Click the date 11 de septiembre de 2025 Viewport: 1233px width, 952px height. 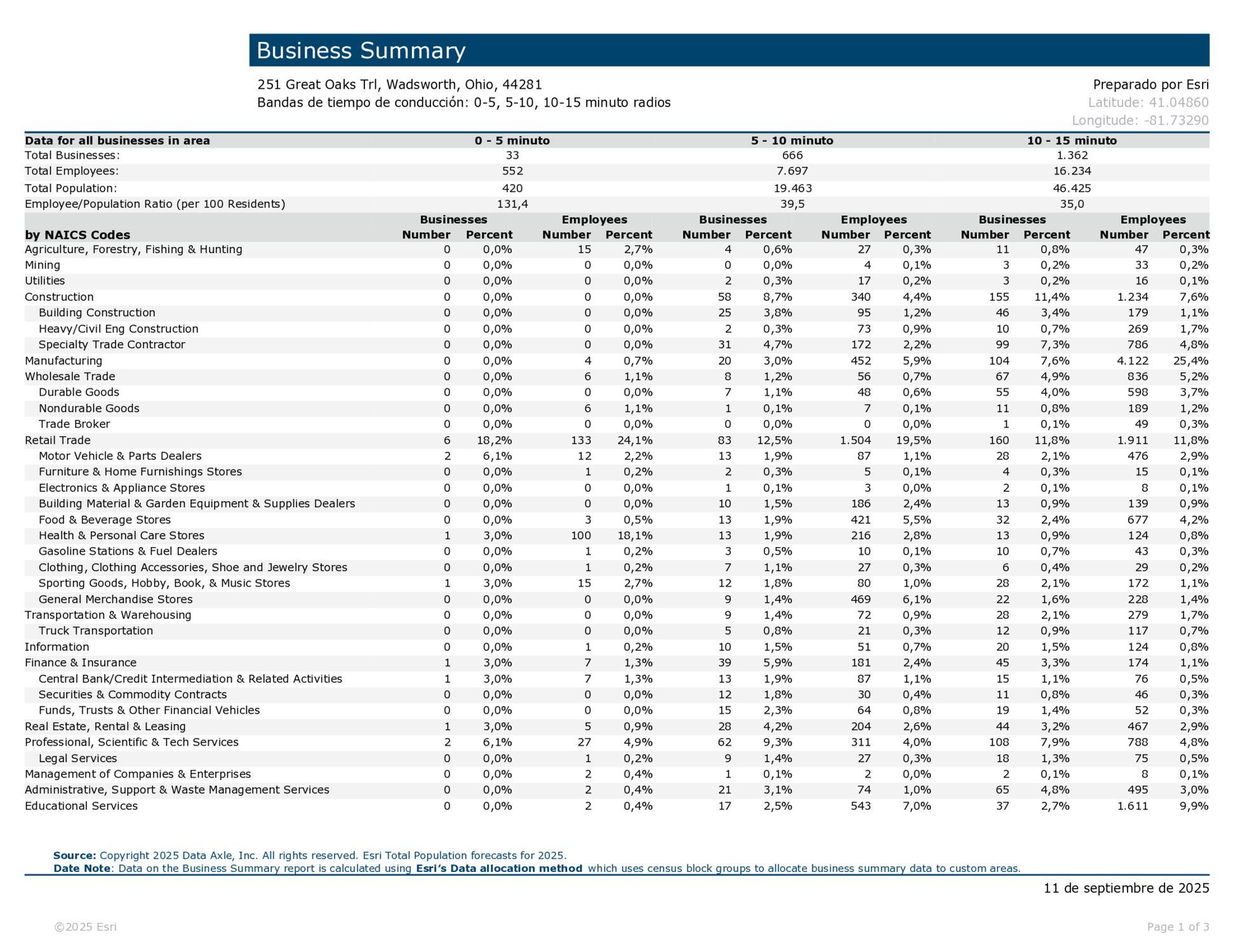1126,888
